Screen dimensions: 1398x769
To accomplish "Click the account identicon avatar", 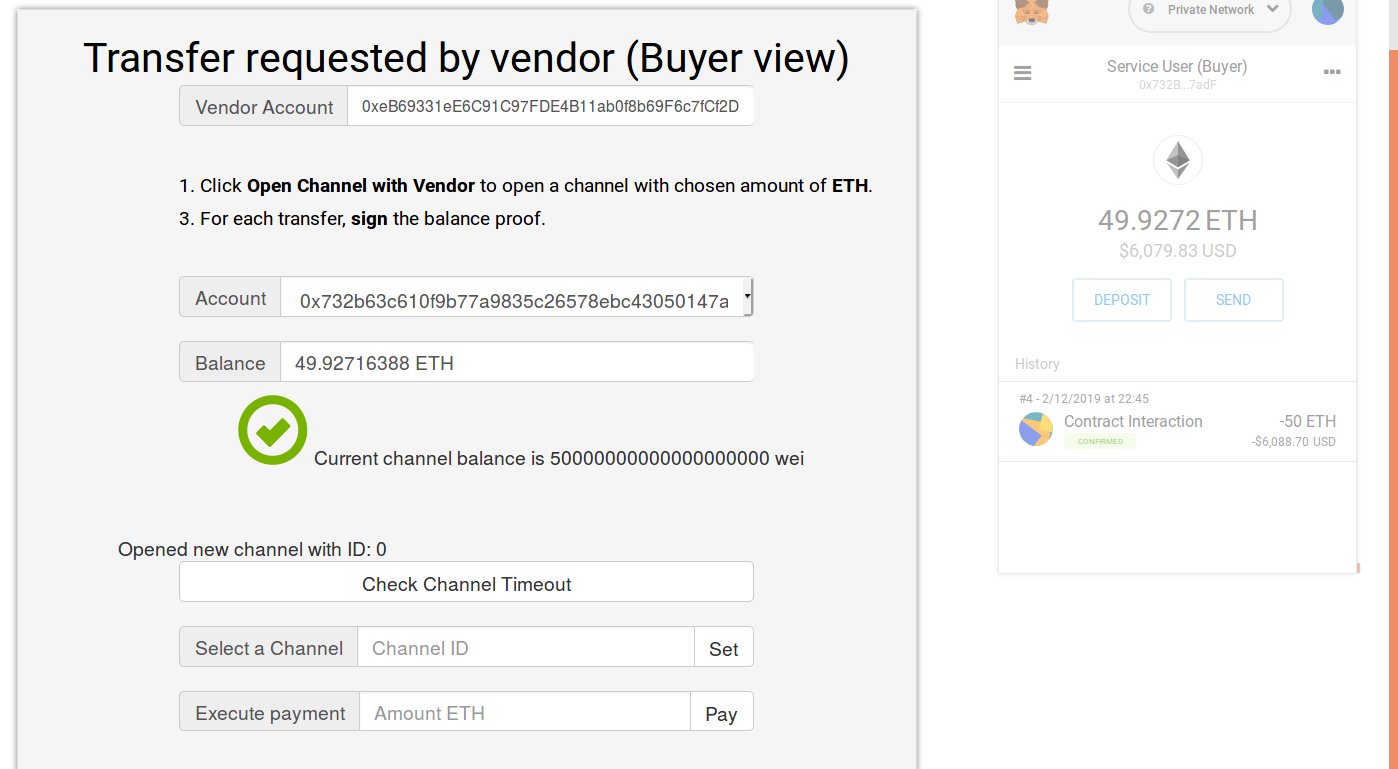I will pos(1327,10).
